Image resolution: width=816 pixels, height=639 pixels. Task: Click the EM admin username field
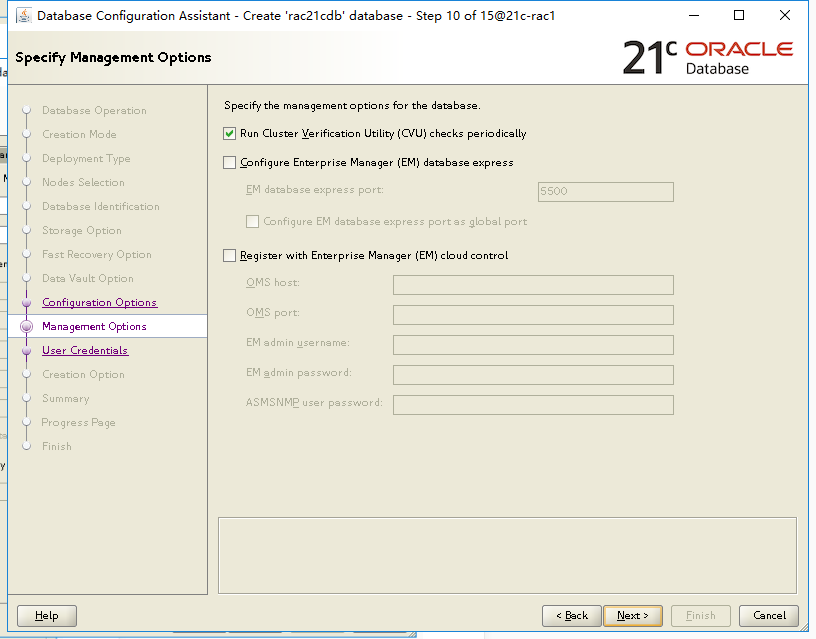click(x=533, y=345)
